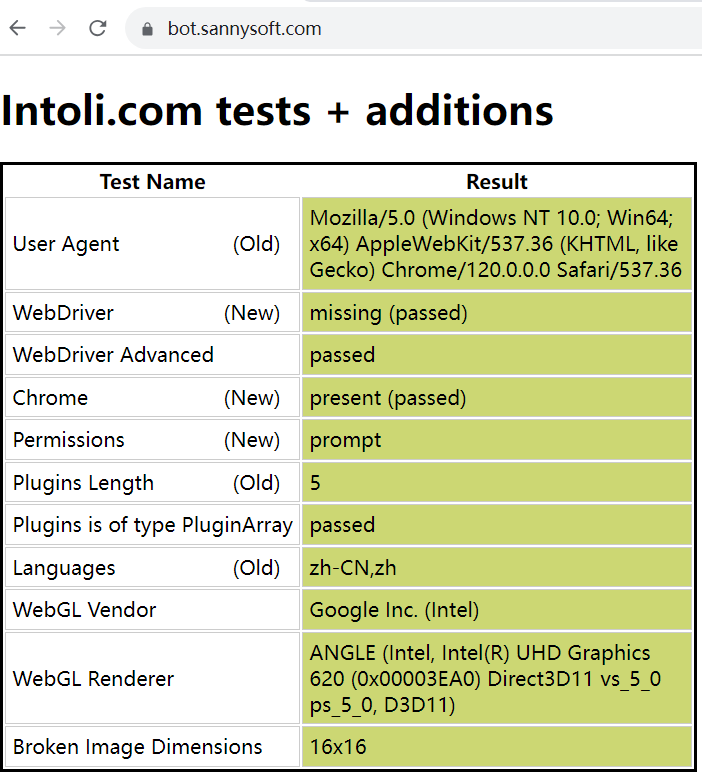This screenshot has height=781, width=702.
Task: Click the Test Name column header
Action: (152, 182)
